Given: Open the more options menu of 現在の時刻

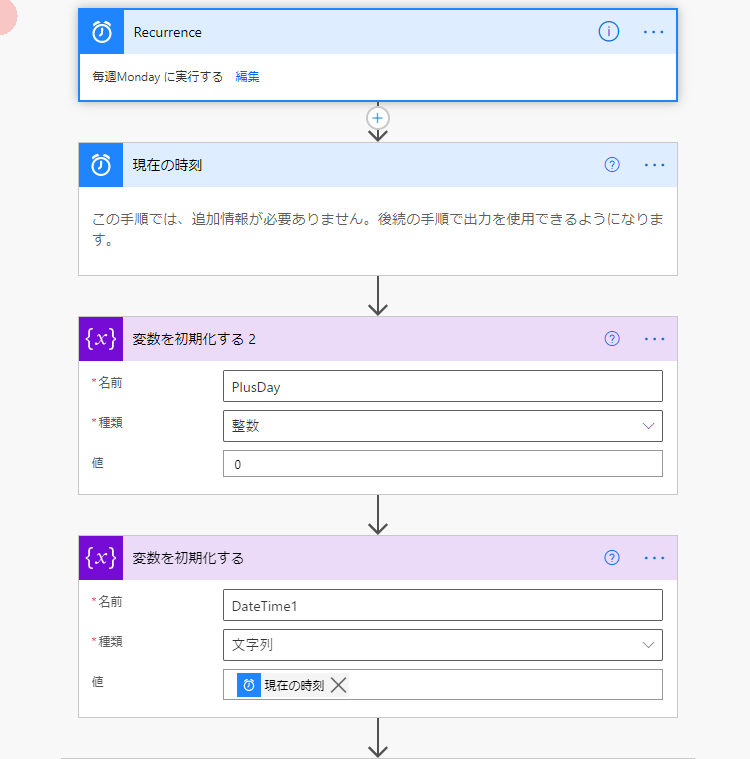Looking at the screenshot, I should tap(654, 165).
